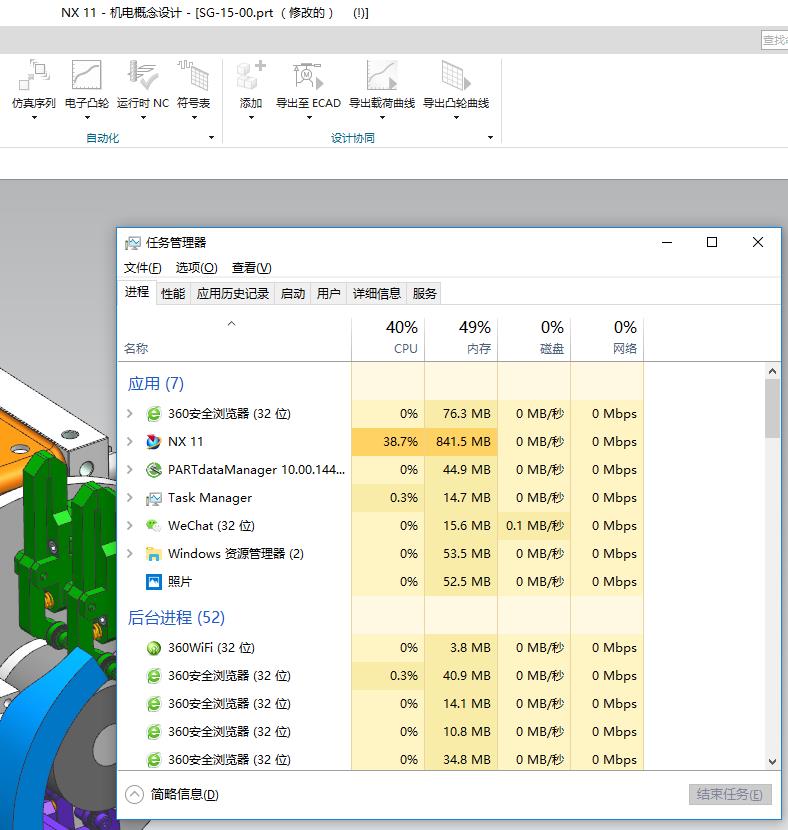This screenshot has width=788, height=830.
Task: Click the PARTdataManager app icon
Action: (153, 470)
